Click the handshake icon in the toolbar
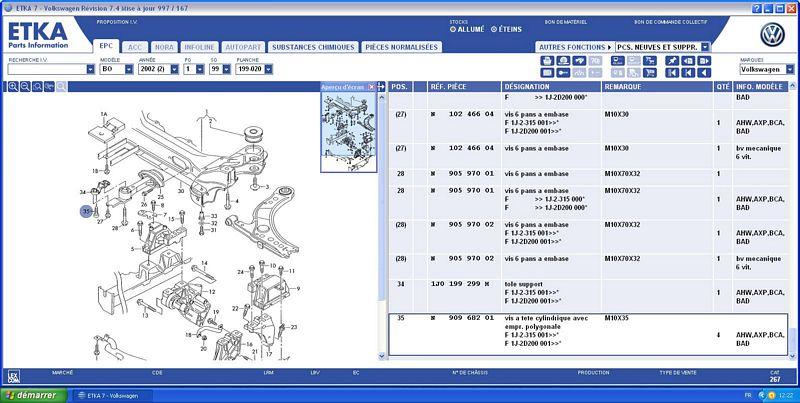This screenshot has height=403, width=800. point(579,61)
